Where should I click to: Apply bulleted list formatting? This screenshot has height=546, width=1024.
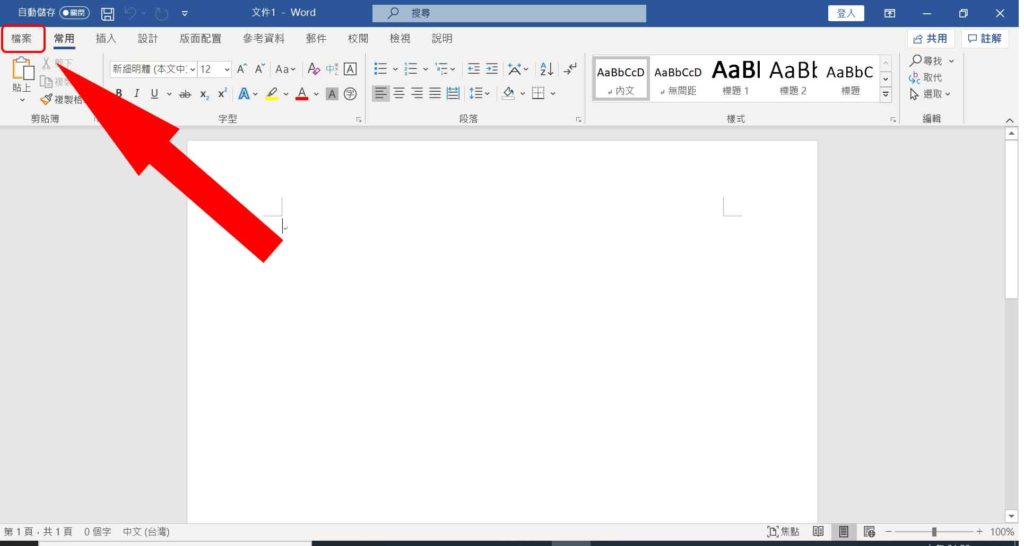pos(381,69)
